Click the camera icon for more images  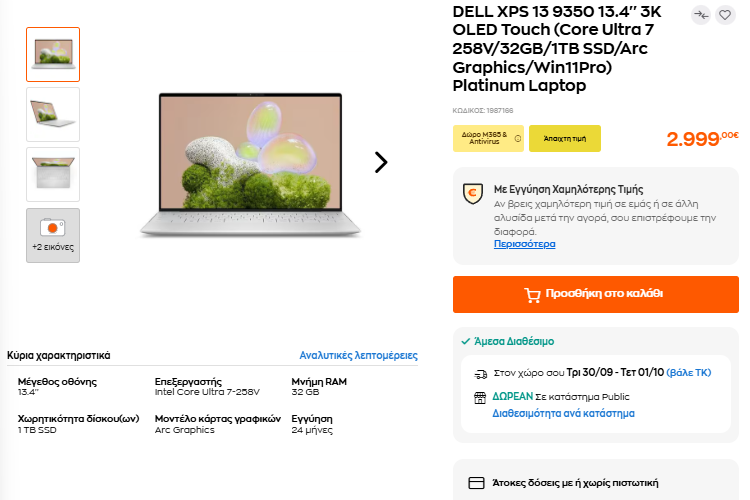pyautogui.click(x=52, y=229)
